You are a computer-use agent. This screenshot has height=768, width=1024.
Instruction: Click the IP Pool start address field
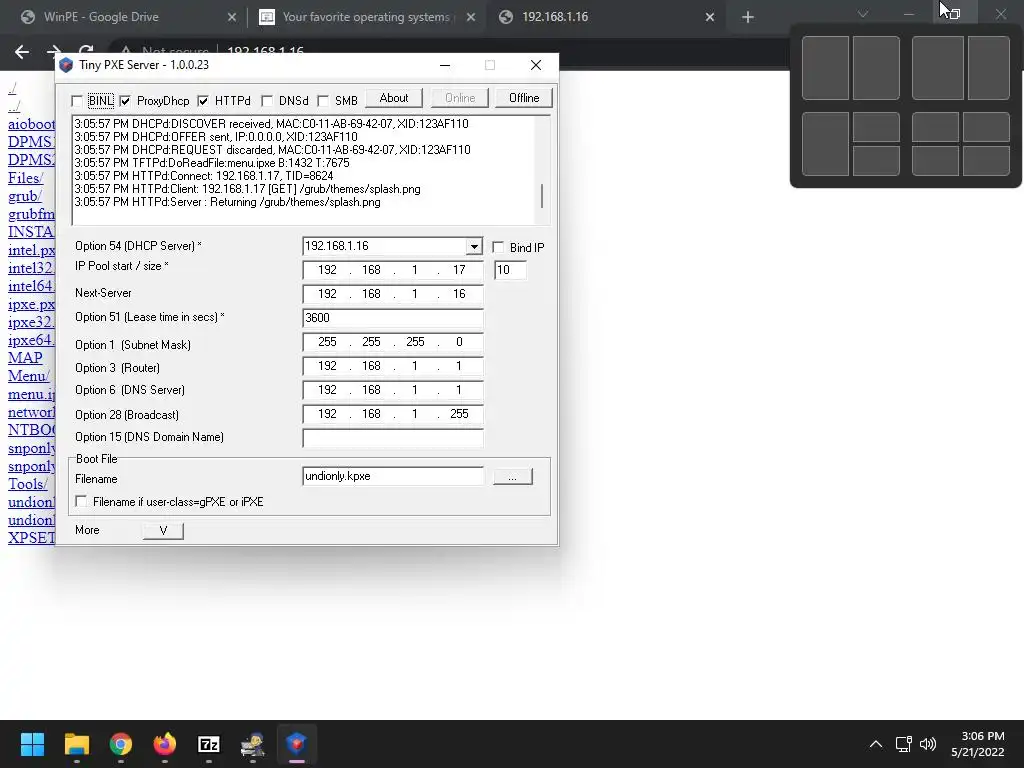[x=392, y=270]
